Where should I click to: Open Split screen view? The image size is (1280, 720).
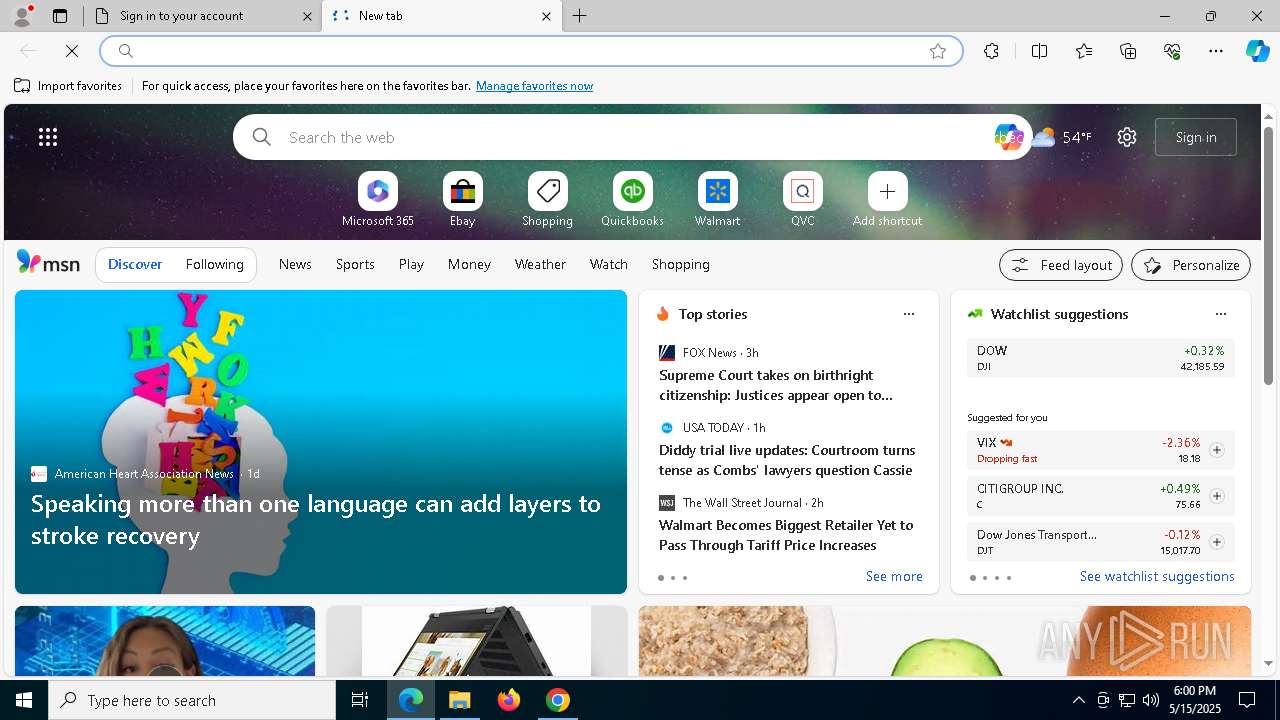click(1039, 51)
